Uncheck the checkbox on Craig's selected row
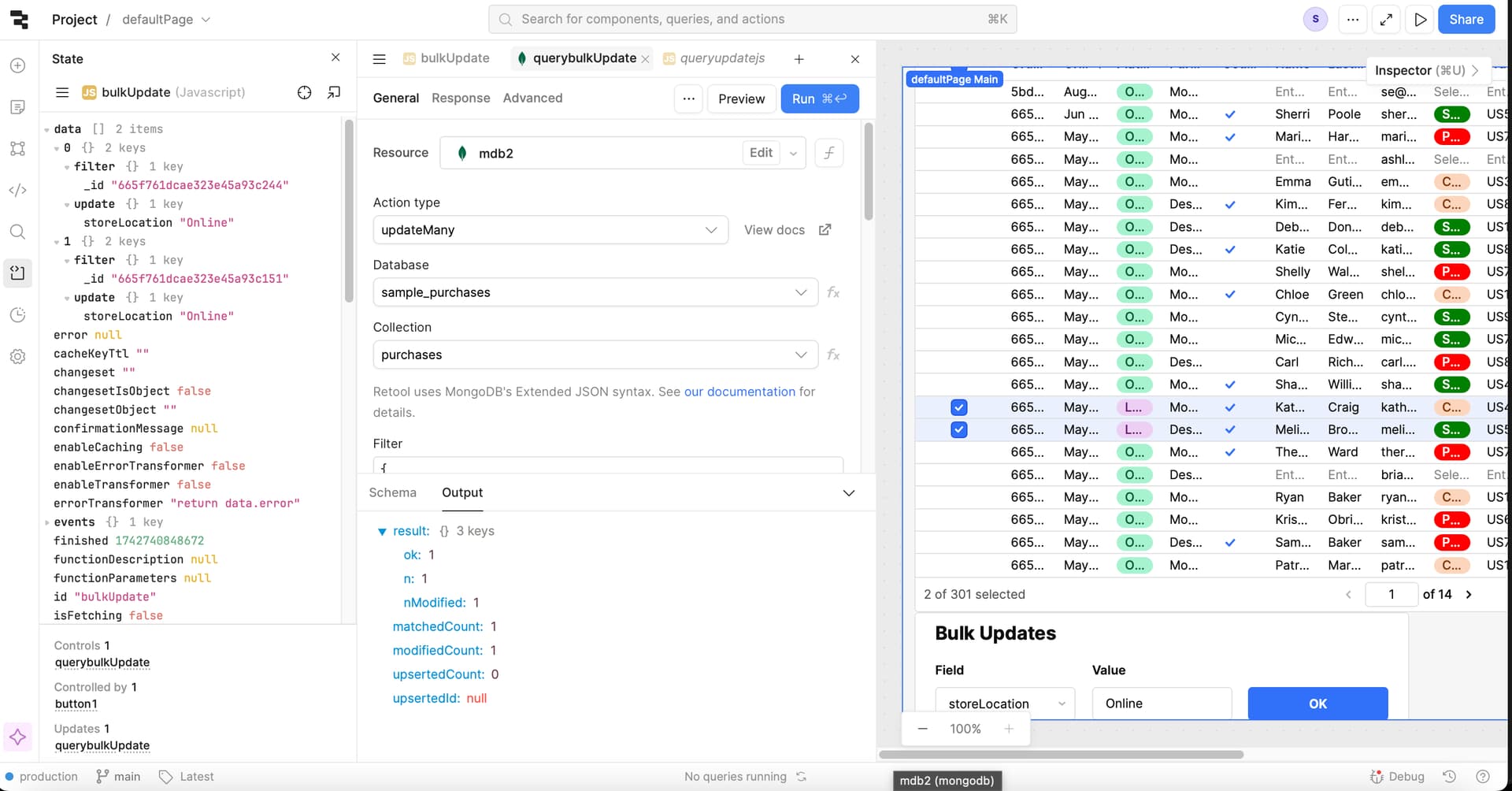The width and height of the screenshot is (1512, 791). [958, 407]
